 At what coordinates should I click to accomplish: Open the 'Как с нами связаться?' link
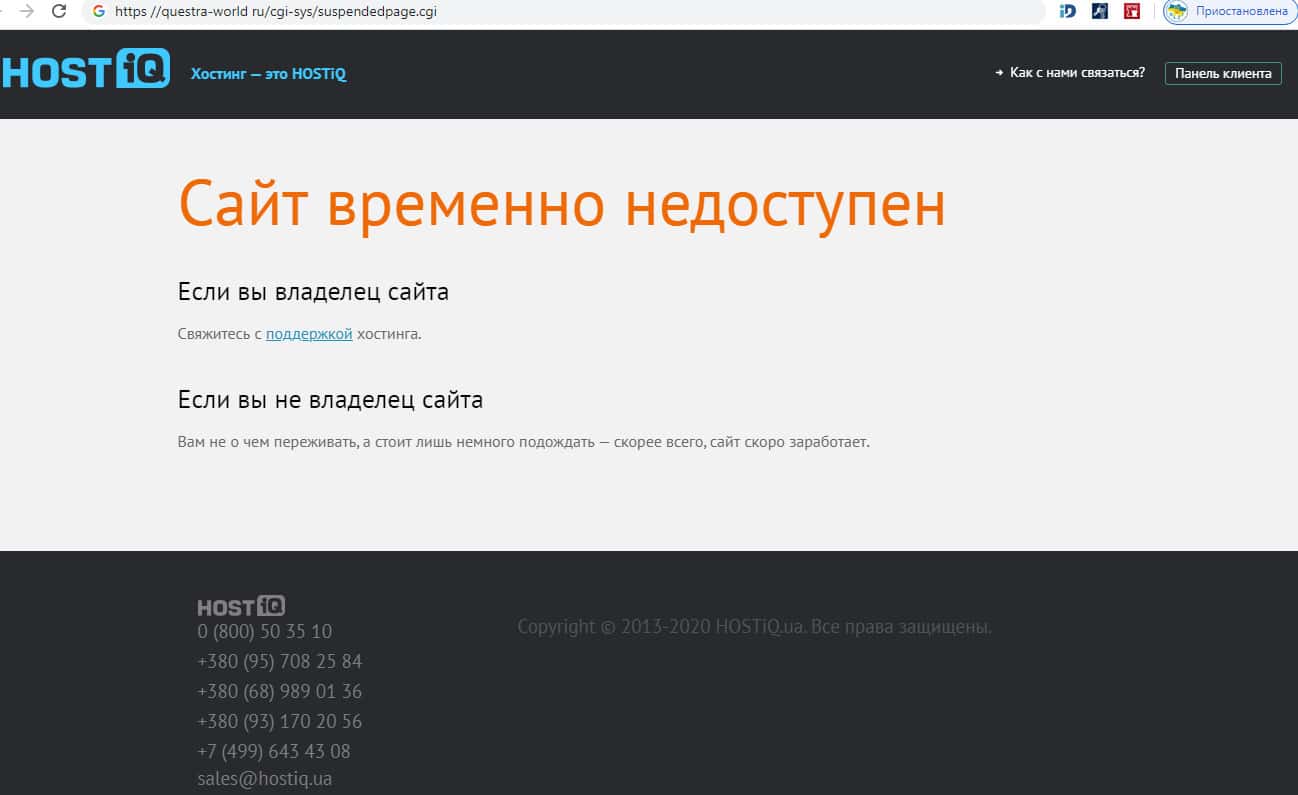(1076, 73)
